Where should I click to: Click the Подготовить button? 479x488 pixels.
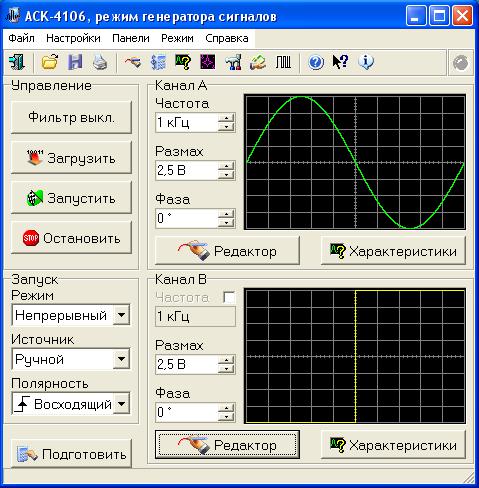click(x=71, y=454)
